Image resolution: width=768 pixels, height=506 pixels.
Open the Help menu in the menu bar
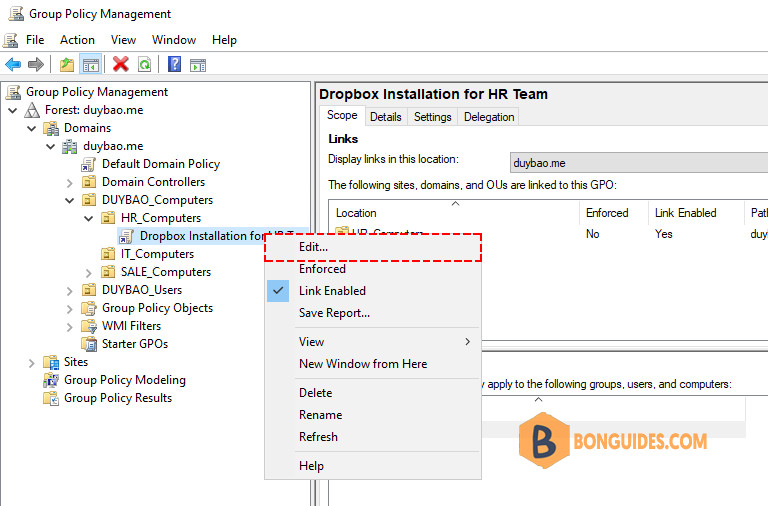pyautogui.click(x=224, y=40)
